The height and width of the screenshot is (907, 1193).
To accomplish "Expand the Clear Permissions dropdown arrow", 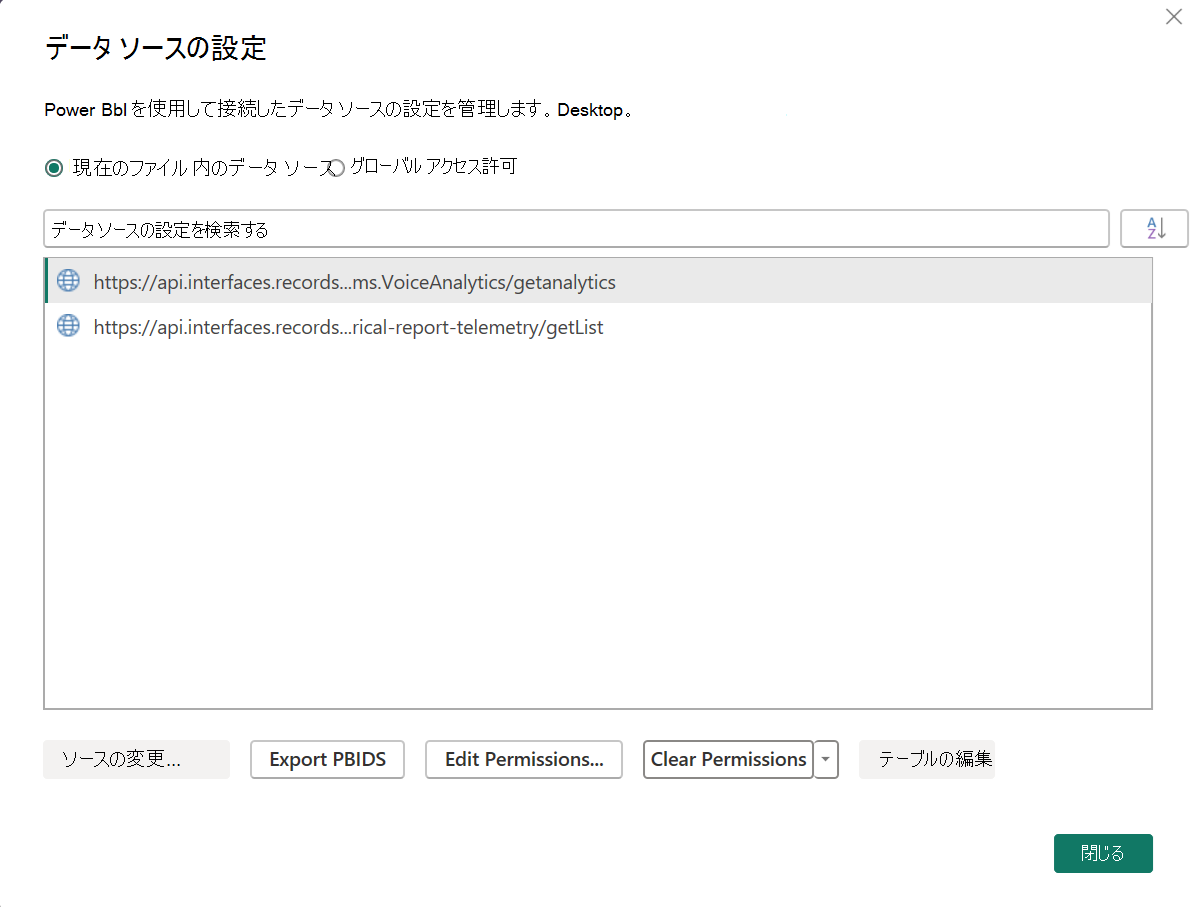I will pyautogui.click(x=826, y=760).
